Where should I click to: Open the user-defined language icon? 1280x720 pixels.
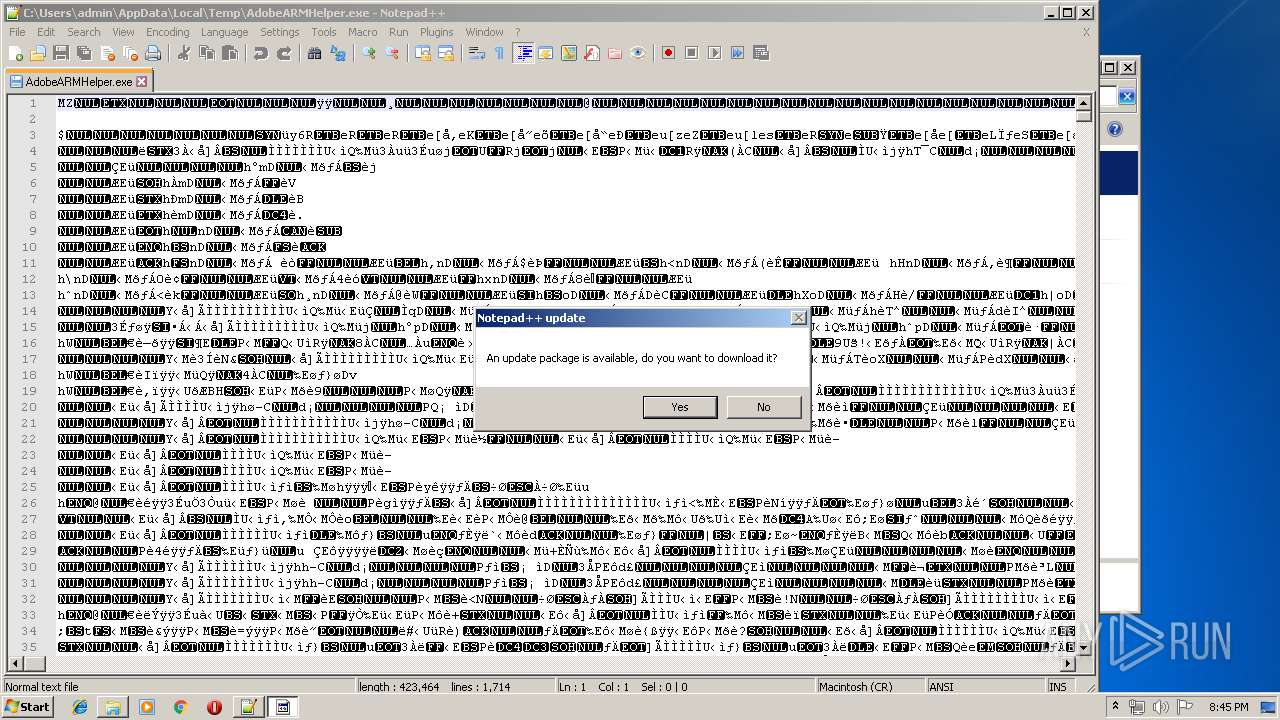545,53
